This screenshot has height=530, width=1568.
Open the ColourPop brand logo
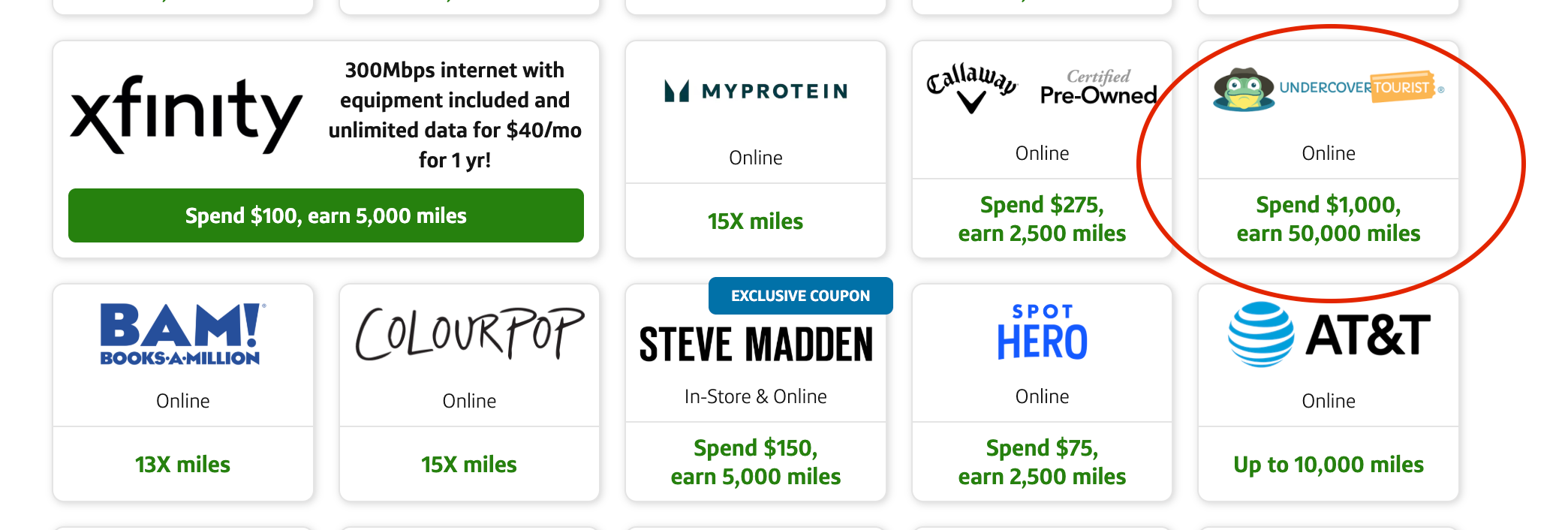point(468,333)
